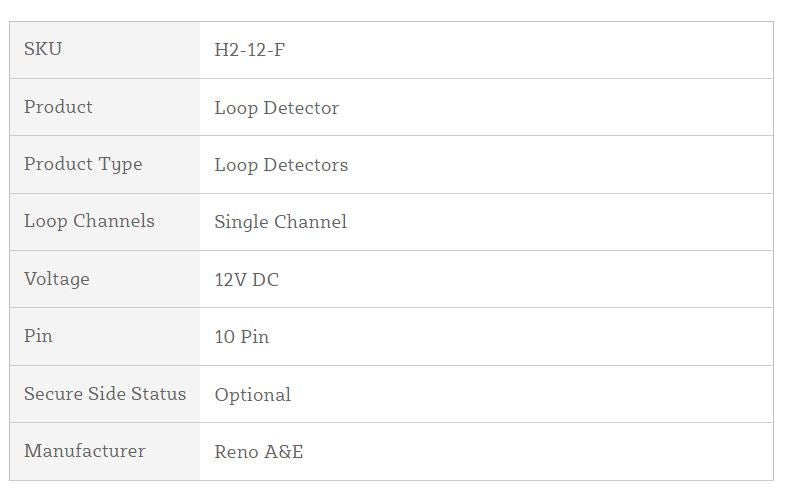The width and height of the screenshot is (794, 503).
Task: Click the word Channel in Single Channel value
Action: click(x=310, y=222)
